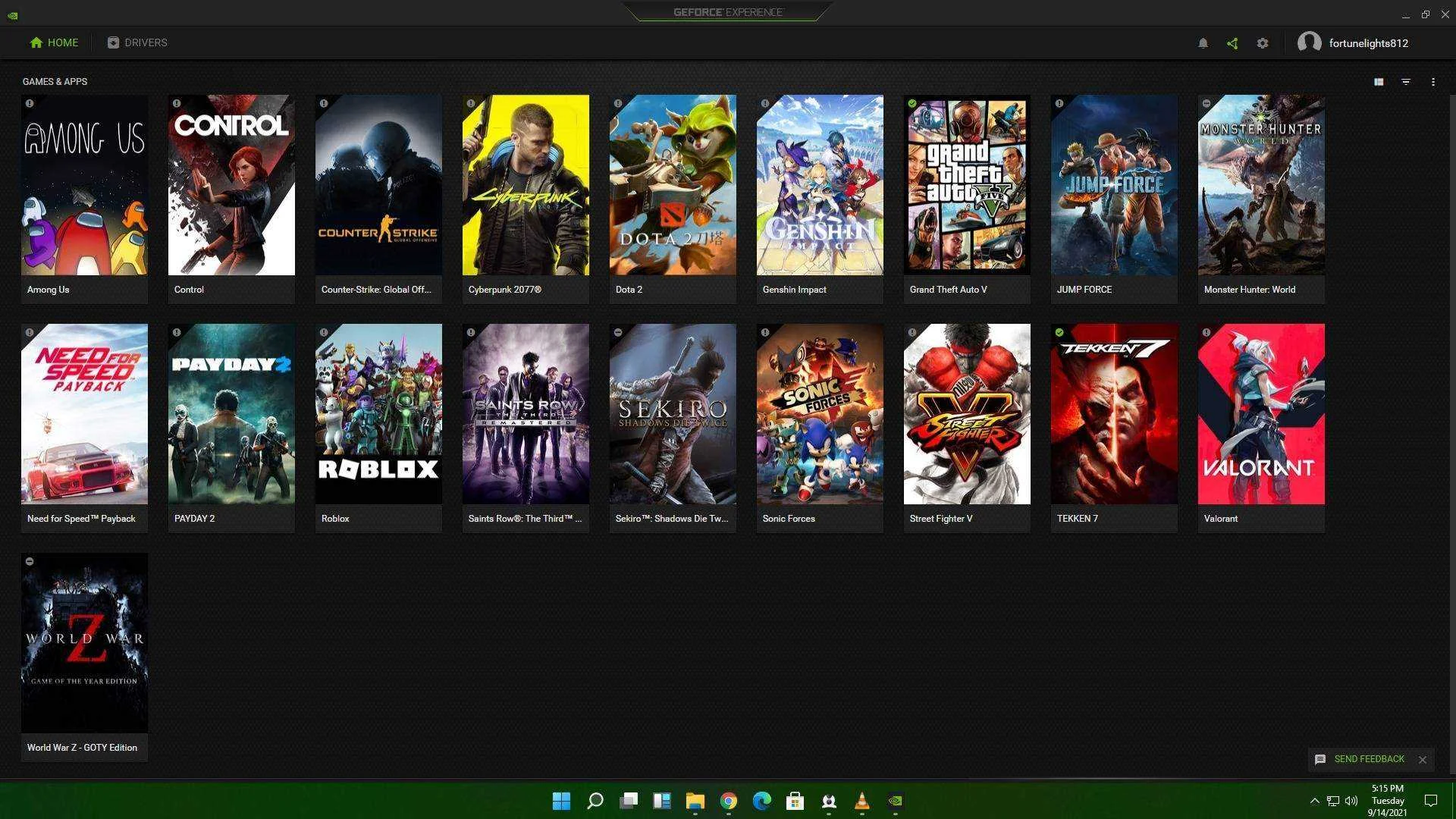Open File Explorer from taskbar
The height and width of the screenshot is (819, 1456).
695,801
